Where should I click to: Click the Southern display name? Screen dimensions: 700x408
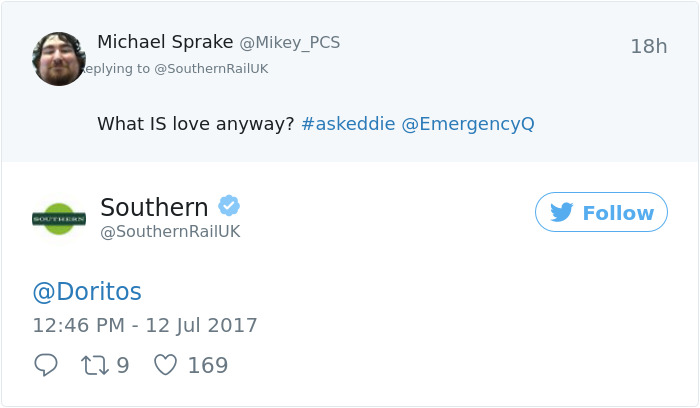[154, 207]
